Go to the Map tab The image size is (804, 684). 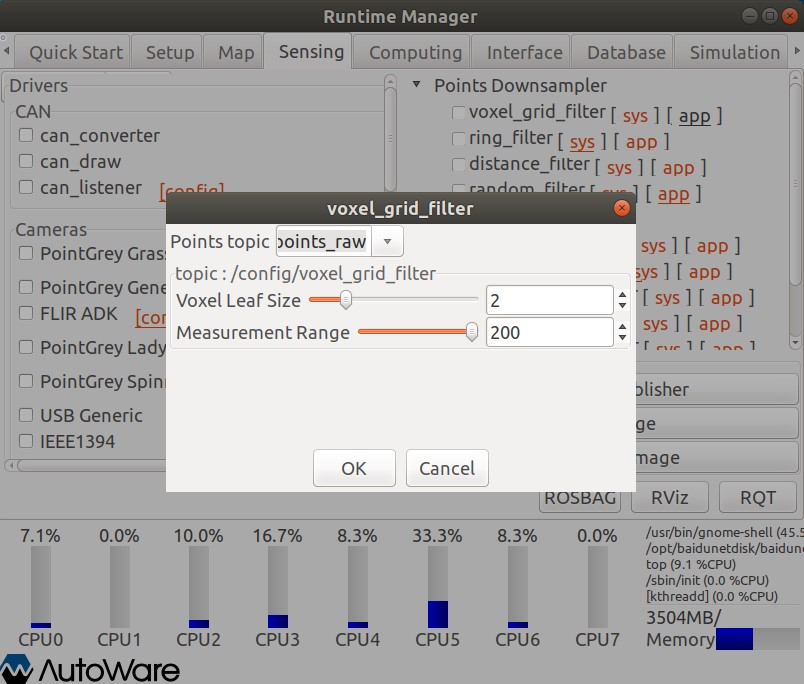click(234, 52)
